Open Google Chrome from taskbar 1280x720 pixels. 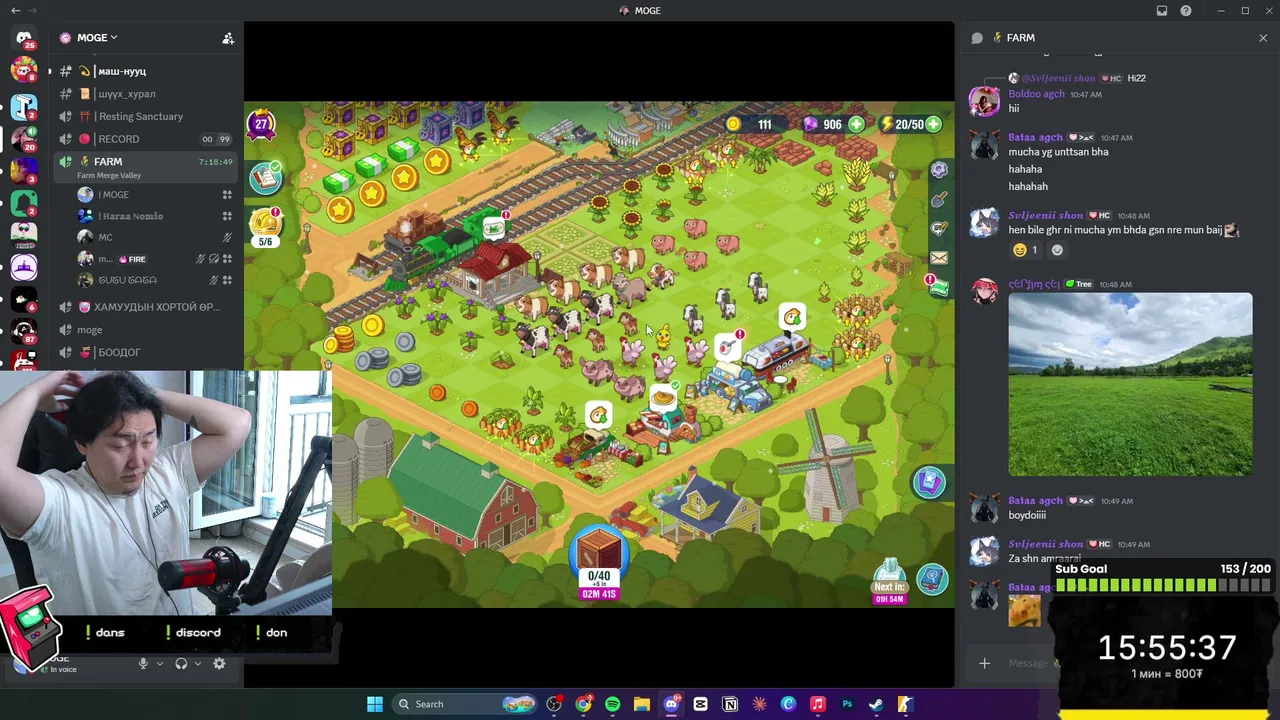[x=584, y=704]
